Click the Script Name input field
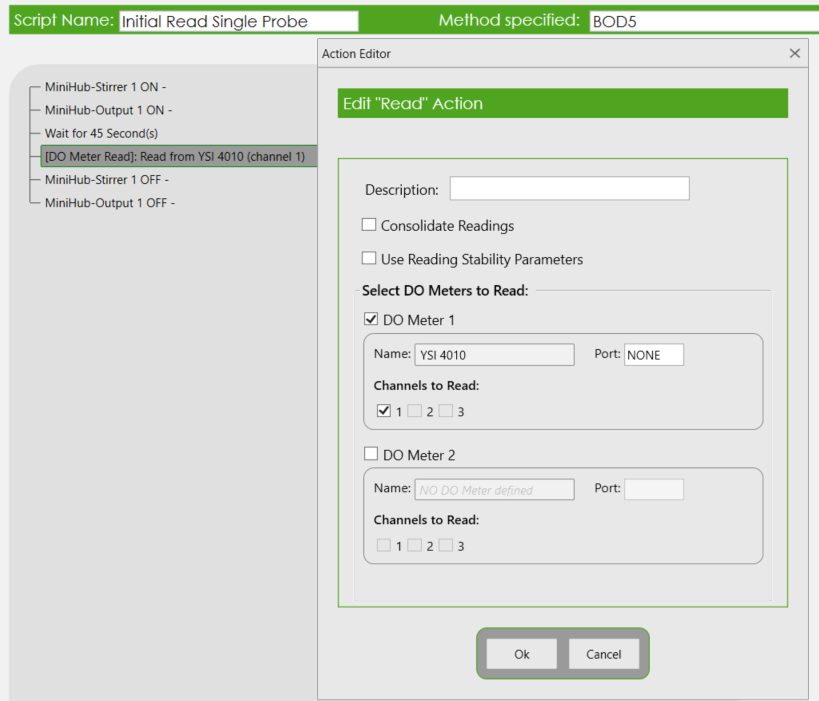819x701 pixels. 238,21
